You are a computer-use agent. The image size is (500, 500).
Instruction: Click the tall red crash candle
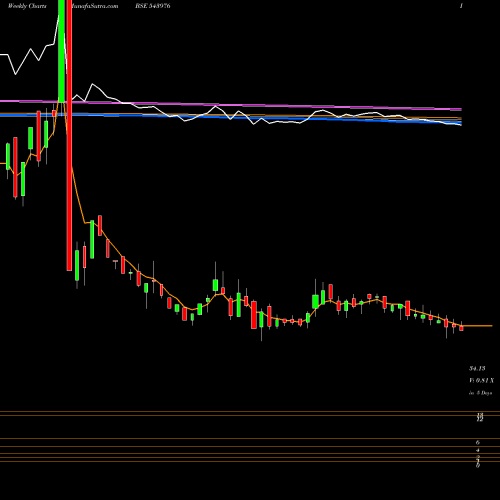pos(69,135)
